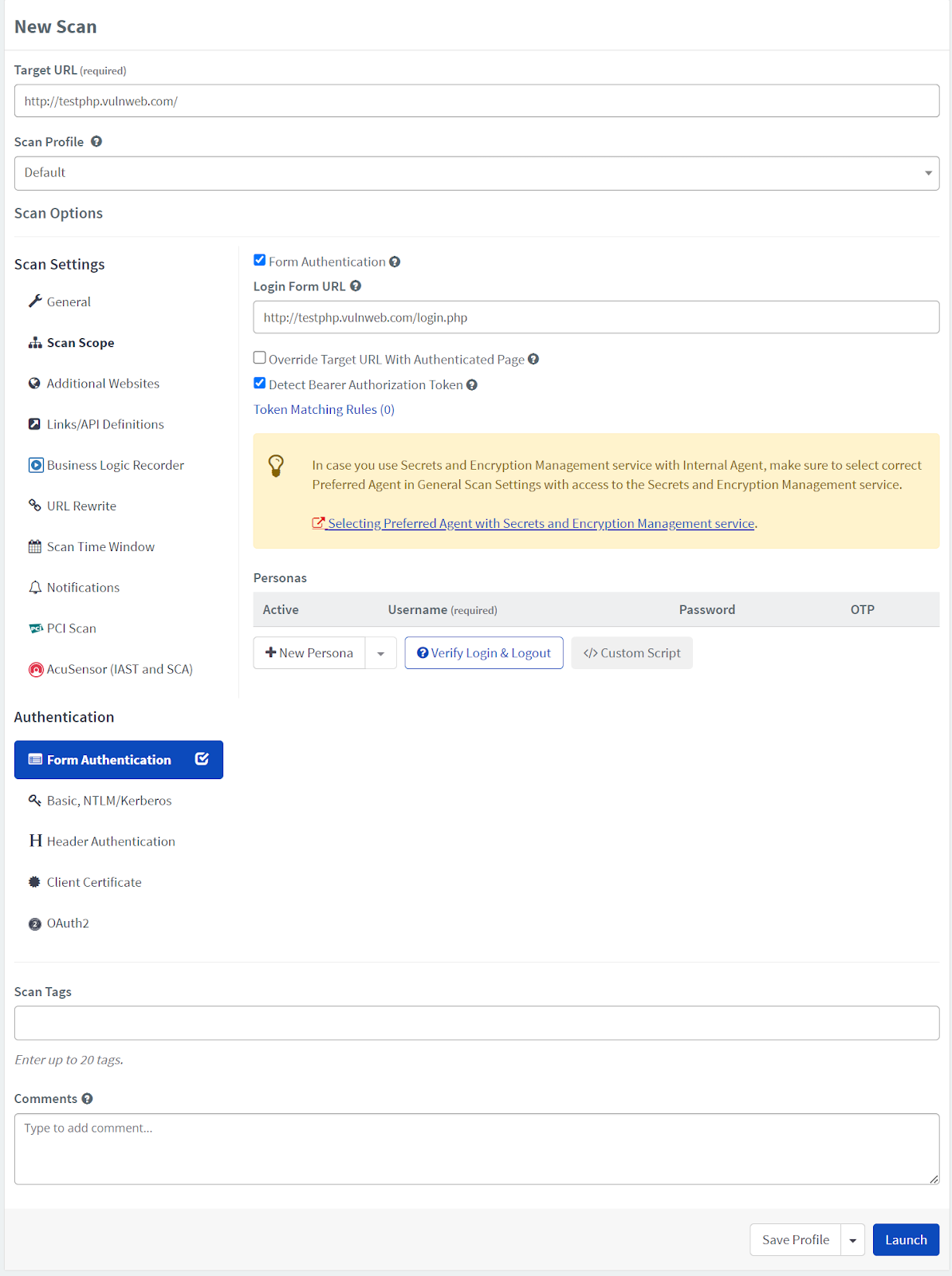This screenshot has height=1276, width=952.
Task: Click the Business Logic Recorder icon
Action: (x=36, y=465)
